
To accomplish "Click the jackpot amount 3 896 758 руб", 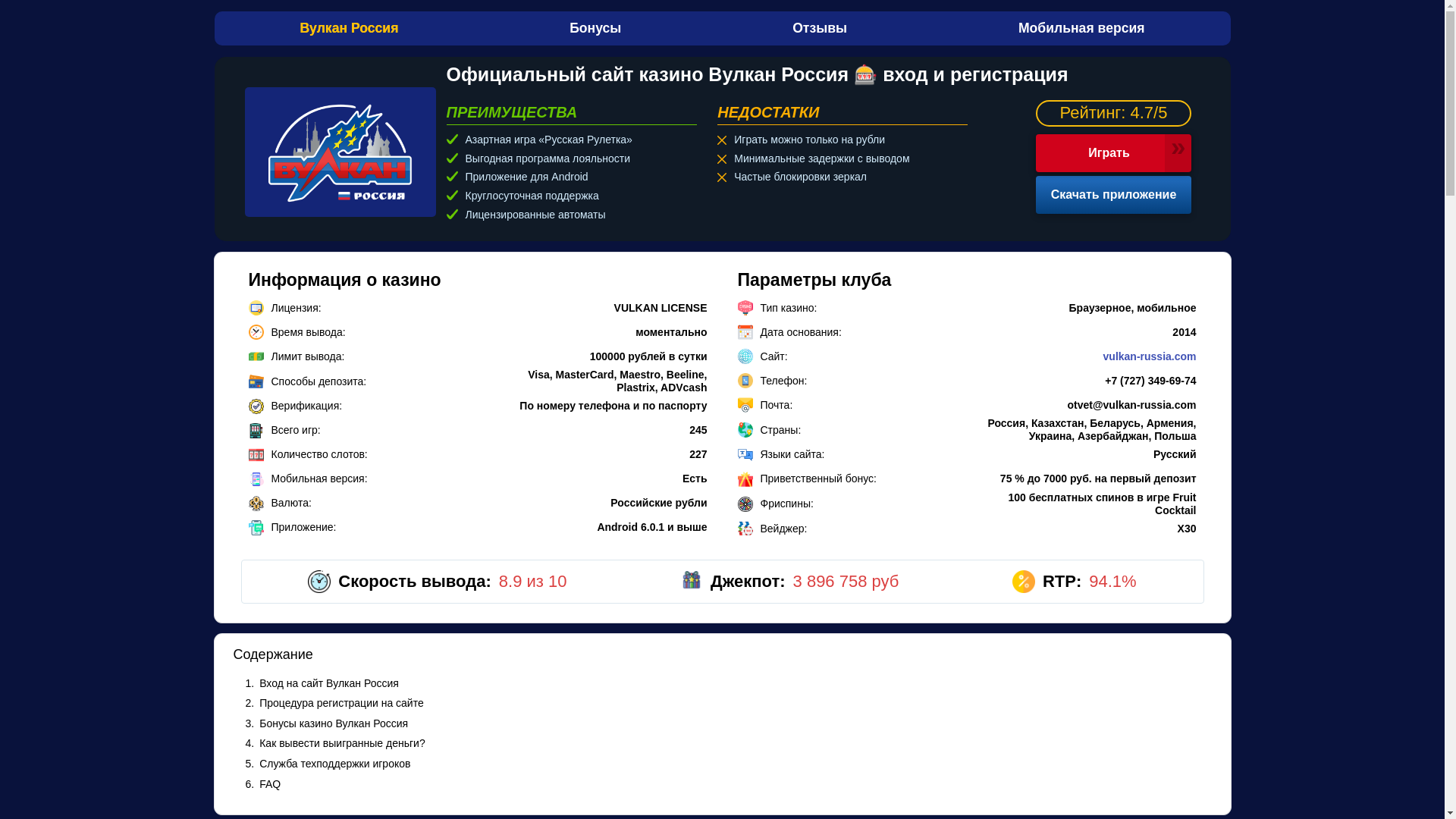I will 846,582.
